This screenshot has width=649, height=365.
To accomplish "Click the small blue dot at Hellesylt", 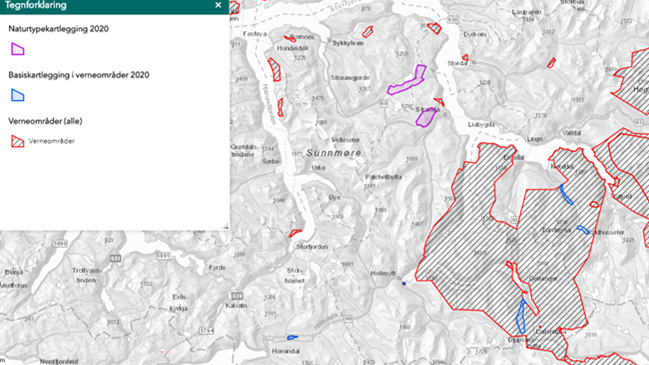I will pos(404,283).
